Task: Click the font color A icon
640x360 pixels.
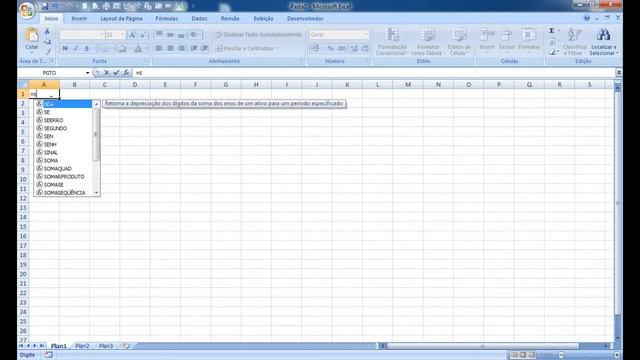Action: click(138, 49)
